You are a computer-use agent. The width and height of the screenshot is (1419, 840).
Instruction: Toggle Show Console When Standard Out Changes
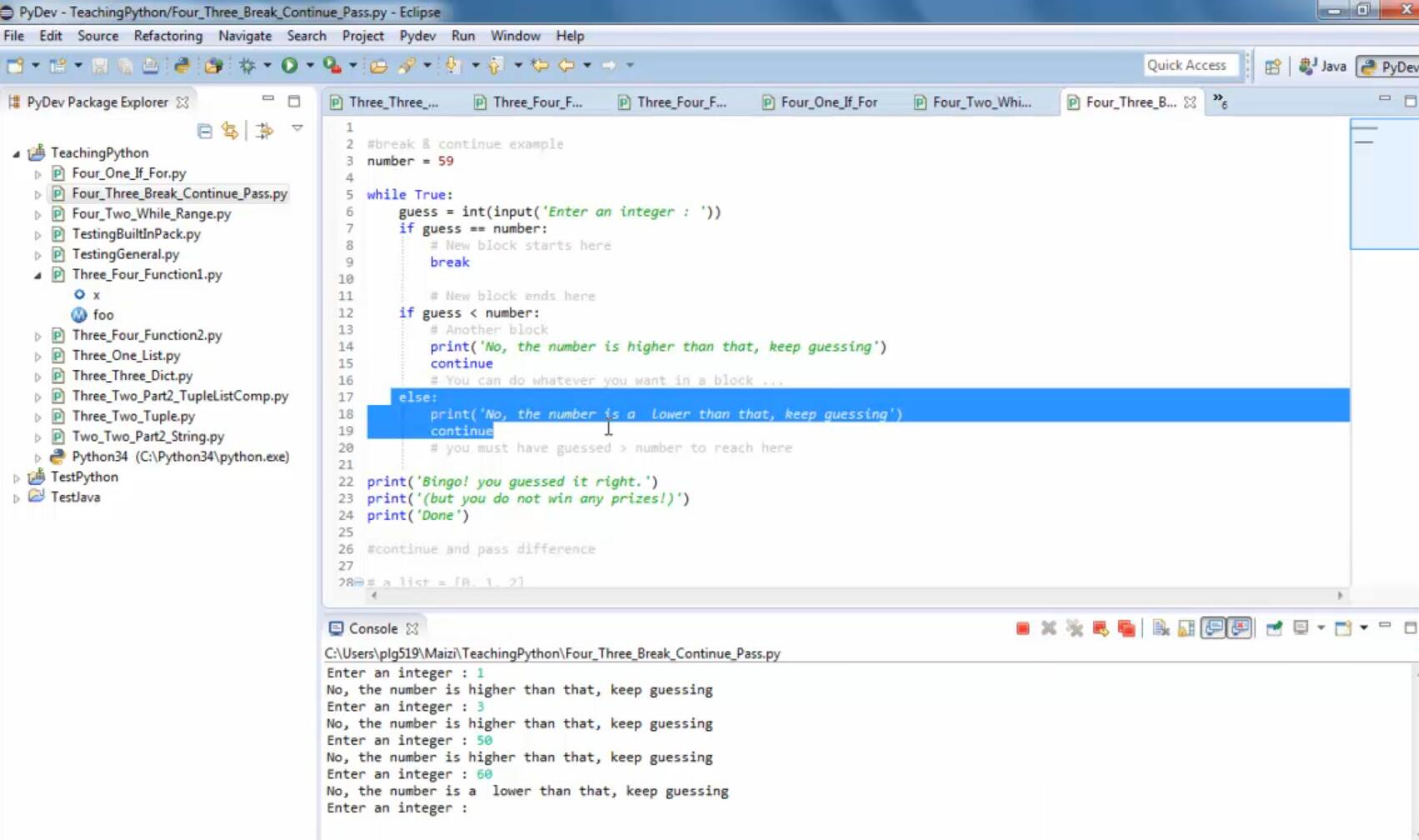click(x=1214, y=628)
